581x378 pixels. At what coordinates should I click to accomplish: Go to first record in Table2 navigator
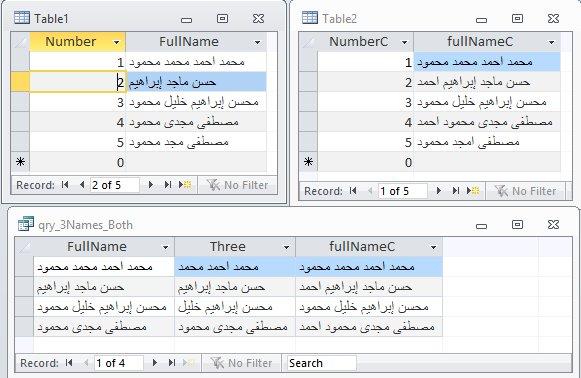point(353,191)
